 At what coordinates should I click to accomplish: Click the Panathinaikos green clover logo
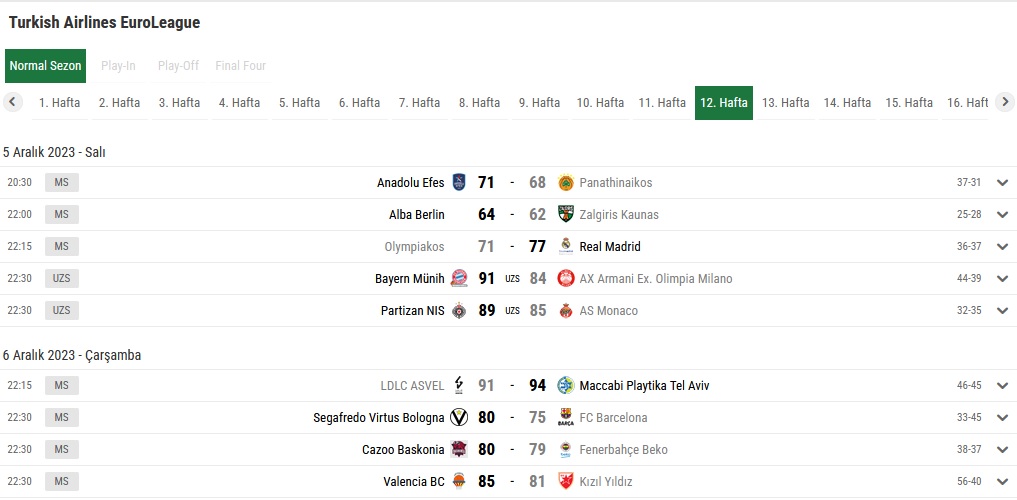(566, 182)
